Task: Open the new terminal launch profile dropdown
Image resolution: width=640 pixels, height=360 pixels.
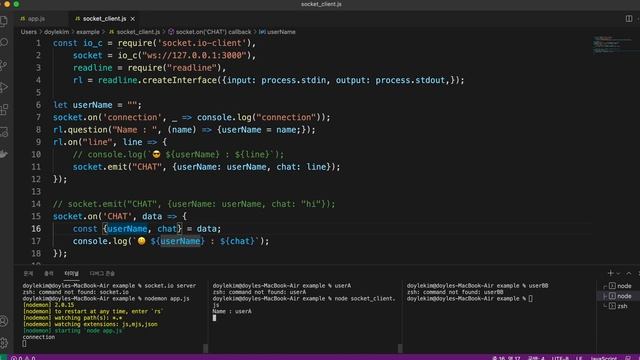Action: [x=618, y=273]
